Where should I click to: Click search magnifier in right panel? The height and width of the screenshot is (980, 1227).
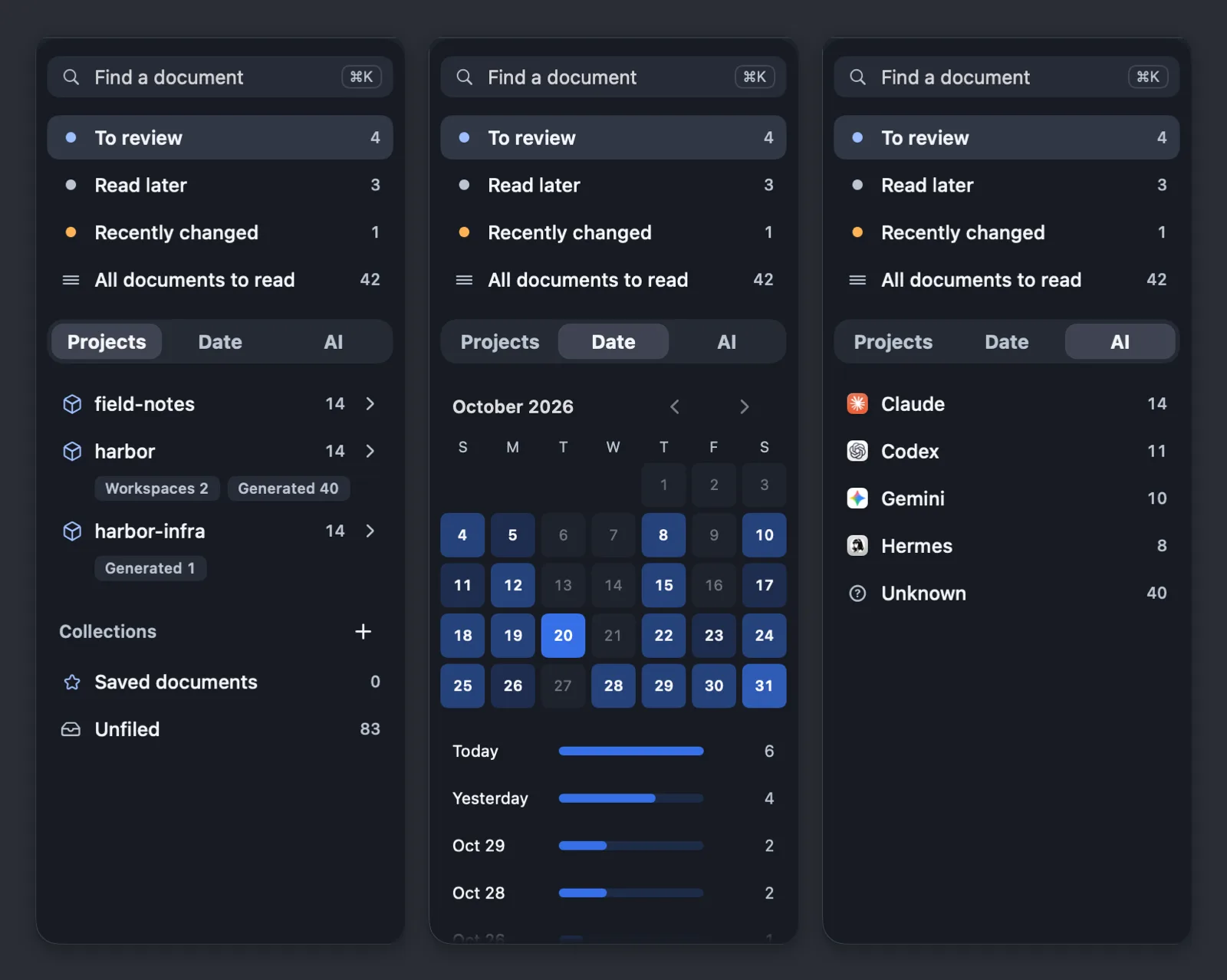click(858, 77)
